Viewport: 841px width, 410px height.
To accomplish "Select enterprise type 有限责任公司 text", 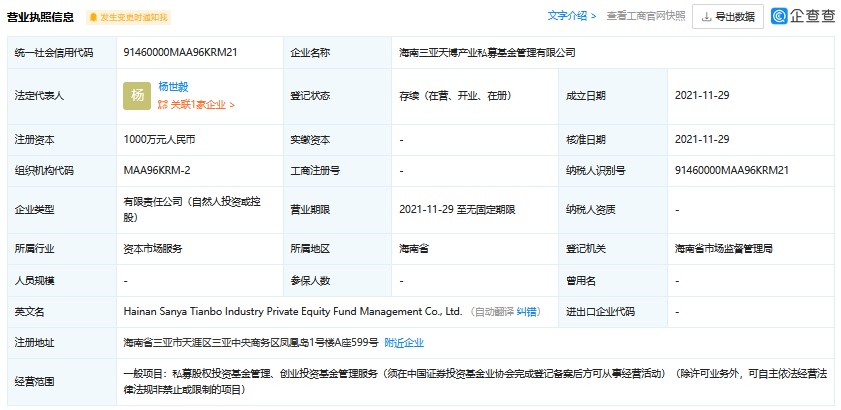I will (191, 209).
